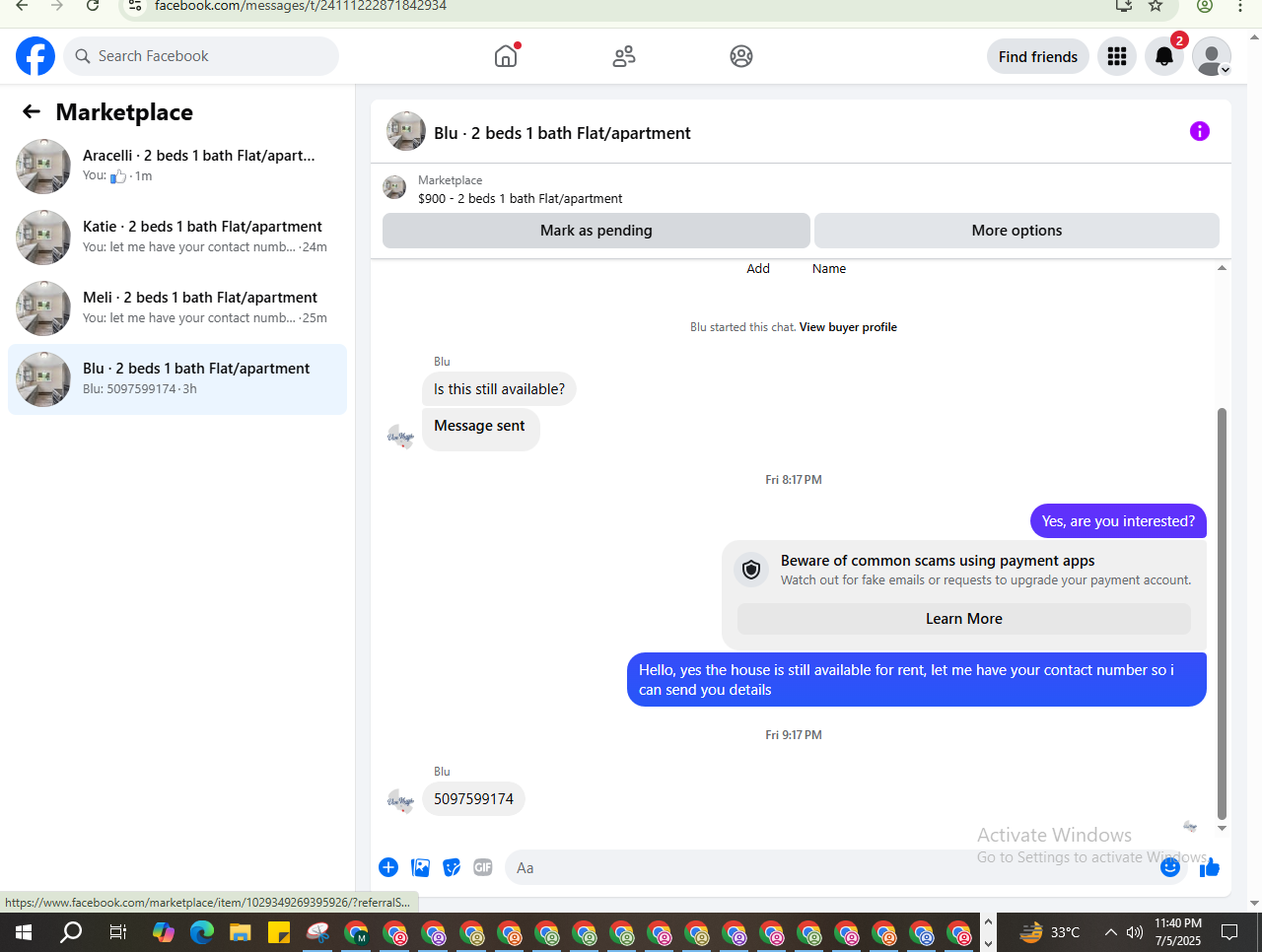Attach a photo using the image icon
The height and width of the screenshot is (952, 1262).
click(421, 867)
